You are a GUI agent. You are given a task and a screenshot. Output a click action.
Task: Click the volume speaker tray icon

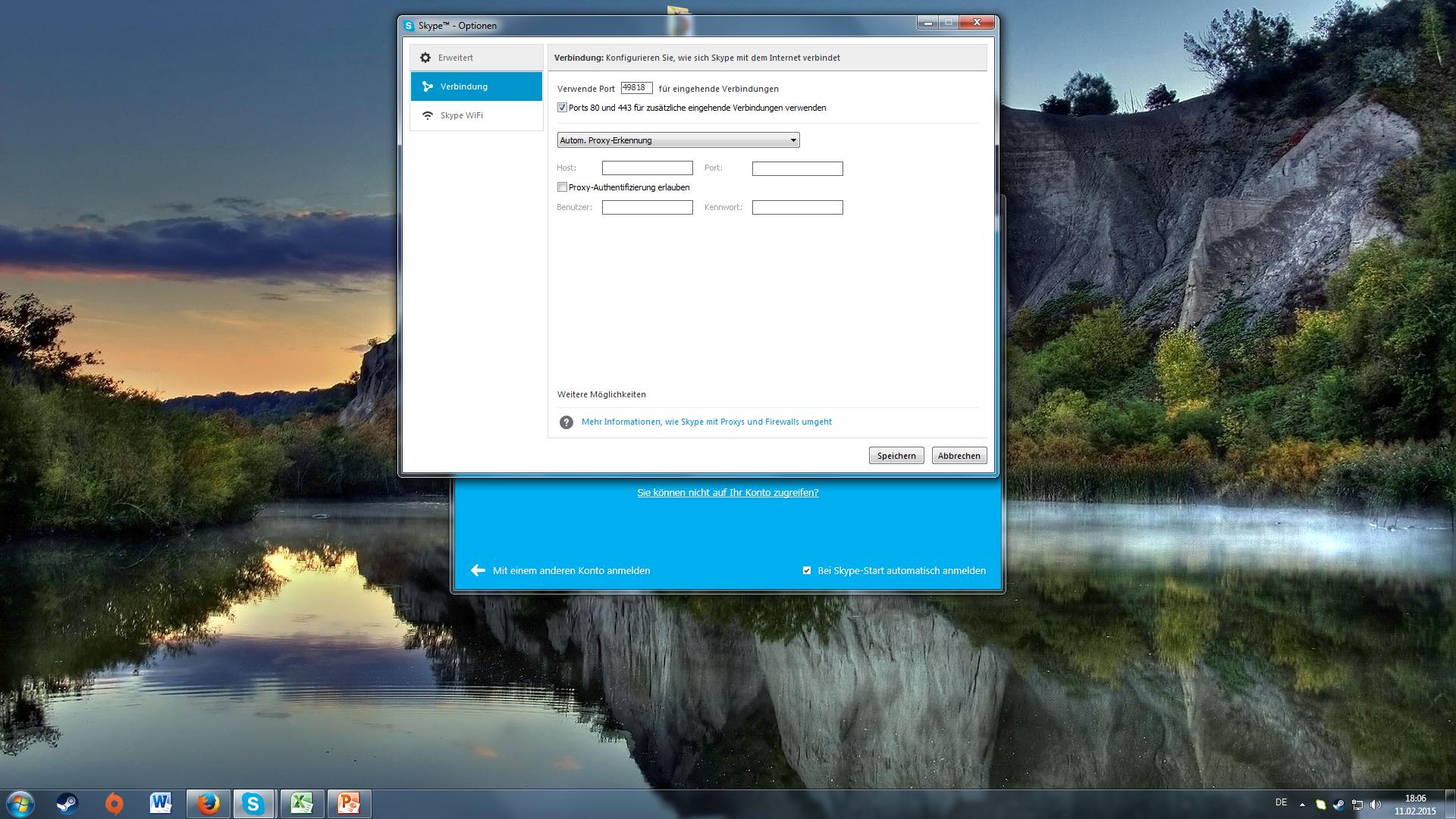tap(1376, 805)
